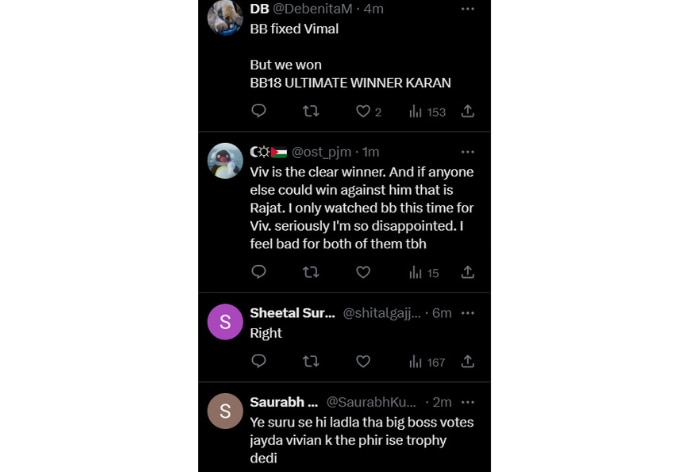View analytics showing 15 views
This screenshot has width=700, height=472.
(x=424, y=272)
